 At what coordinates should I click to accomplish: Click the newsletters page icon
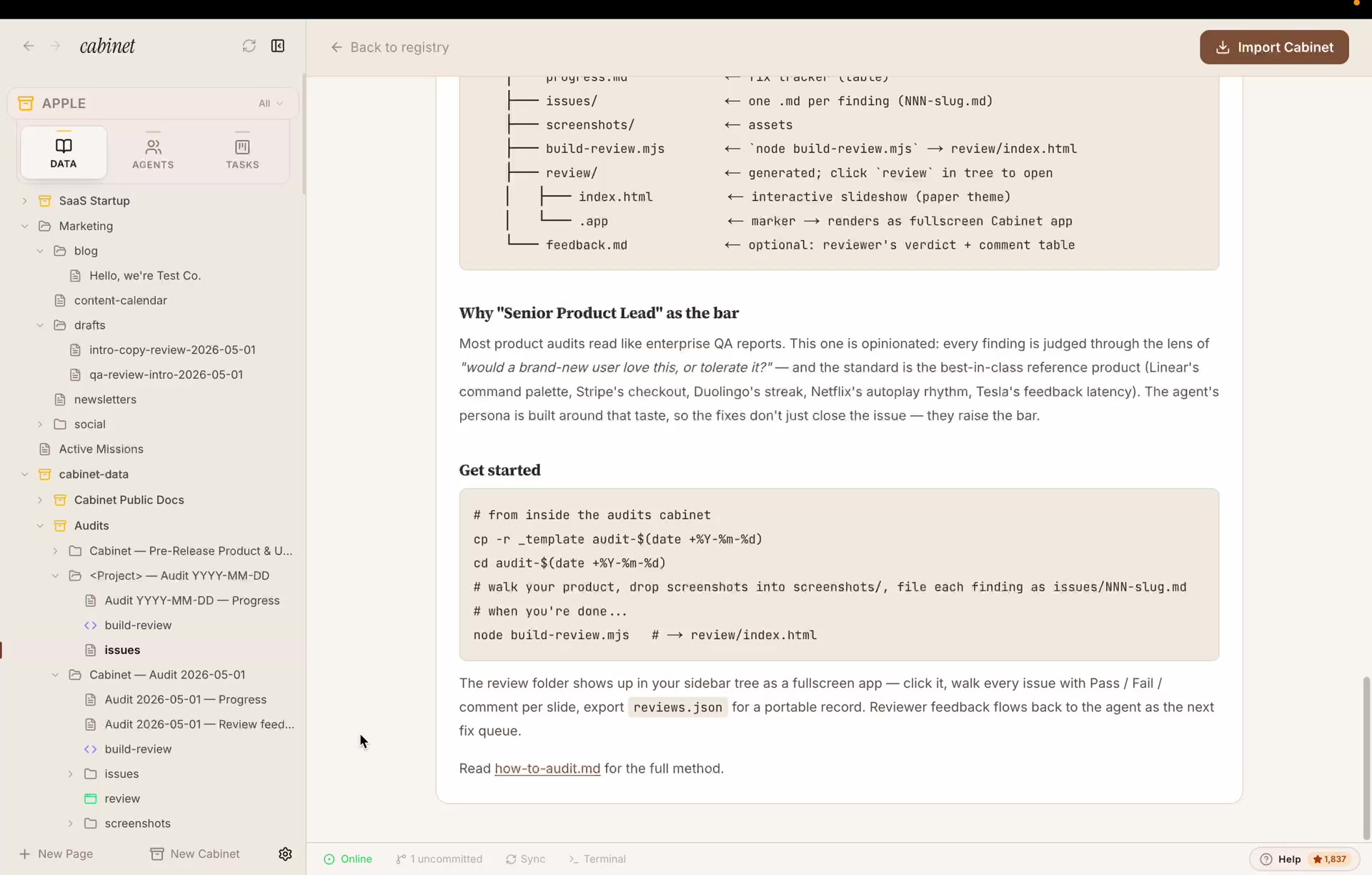coord(60,400)
